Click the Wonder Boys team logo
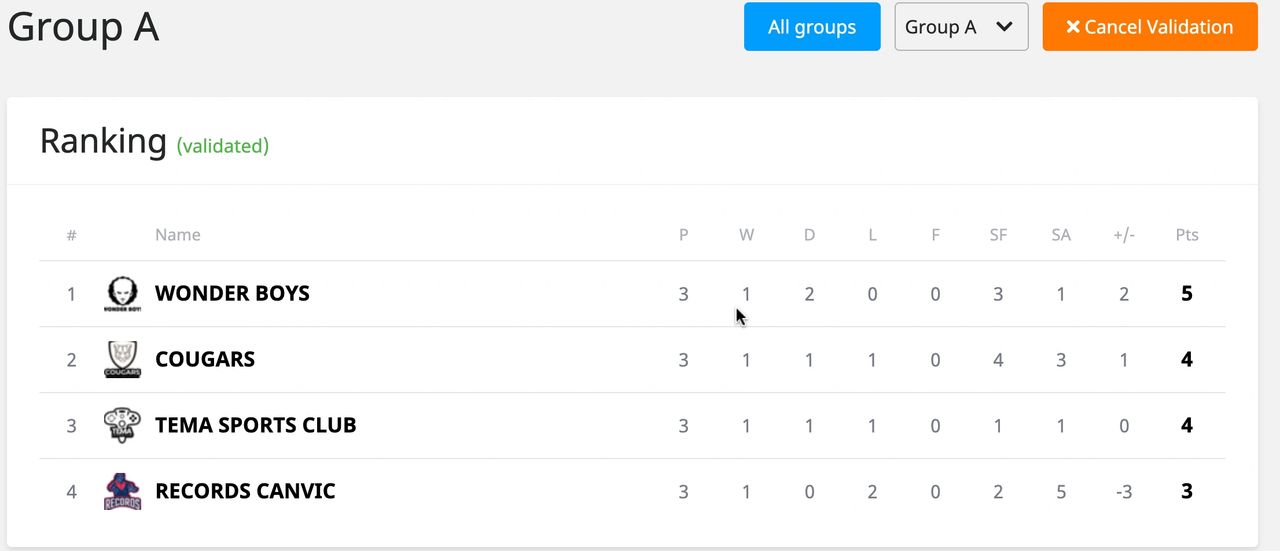The image size is (1280, 551). tap(123, 294)
